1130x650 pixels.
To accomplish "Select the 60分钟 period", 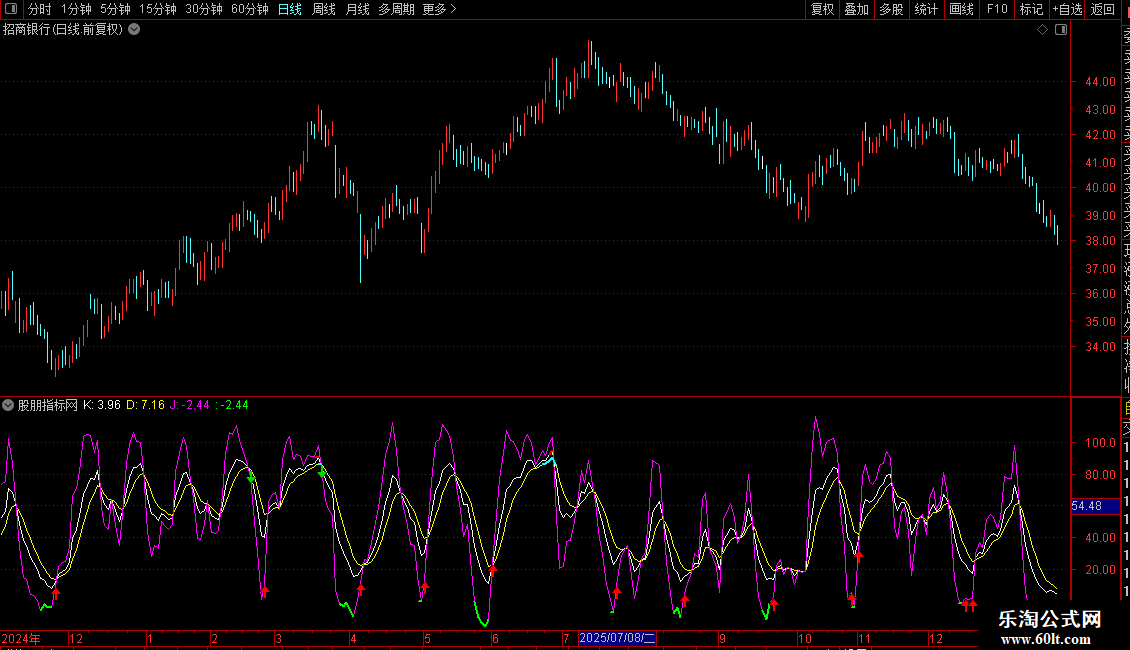I will tap(249, 9).
